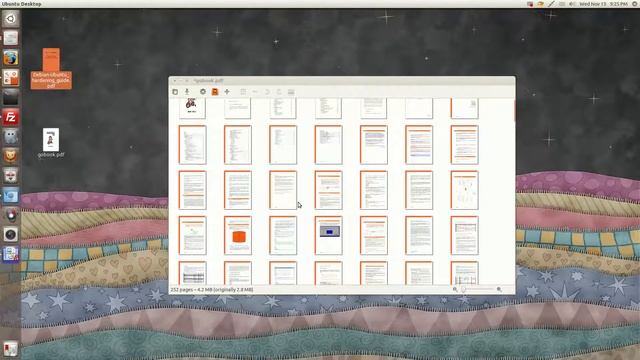The height and width of the screenshot is (360, 640).
Task: Launch Firefox from the launcher
Action: tap(11, 58)
